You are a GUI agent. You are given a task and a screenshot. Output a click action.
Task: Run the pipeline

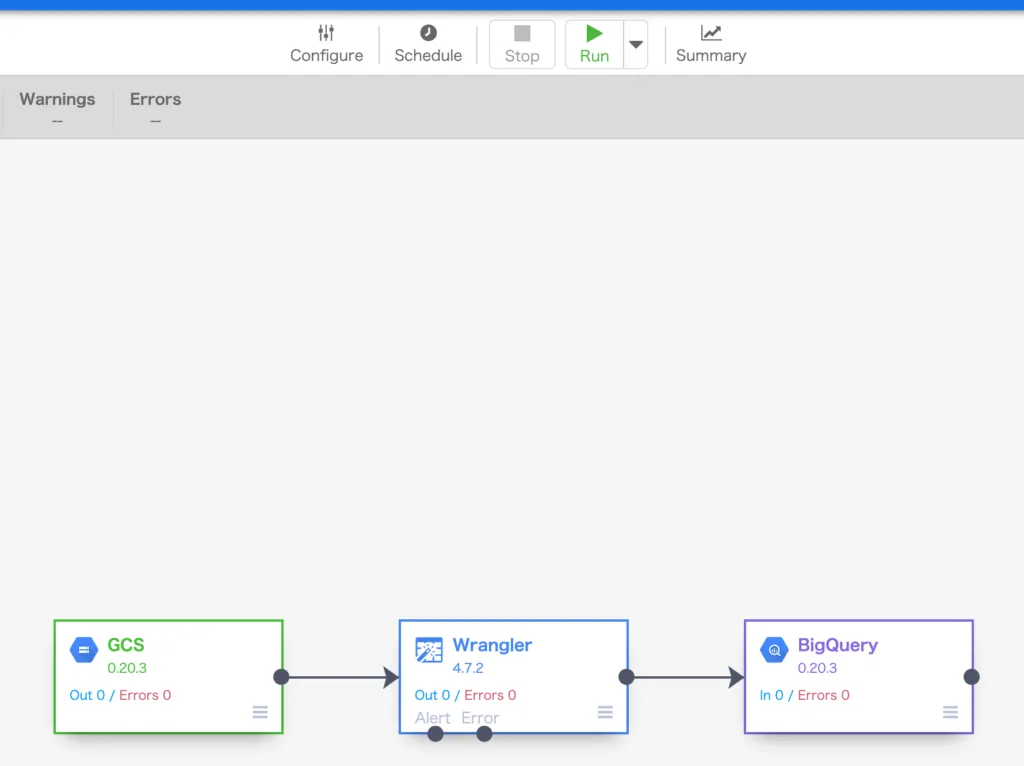594,44
